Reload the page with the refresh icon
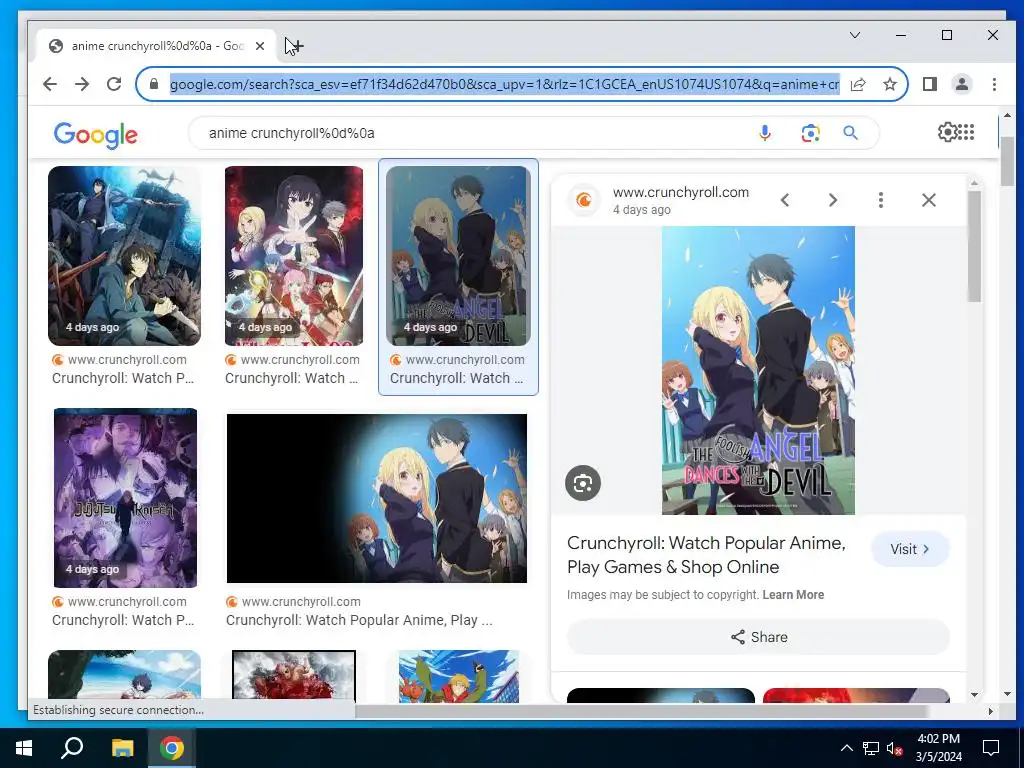This screenshot has height=768, width=1024. pos(114,84)
